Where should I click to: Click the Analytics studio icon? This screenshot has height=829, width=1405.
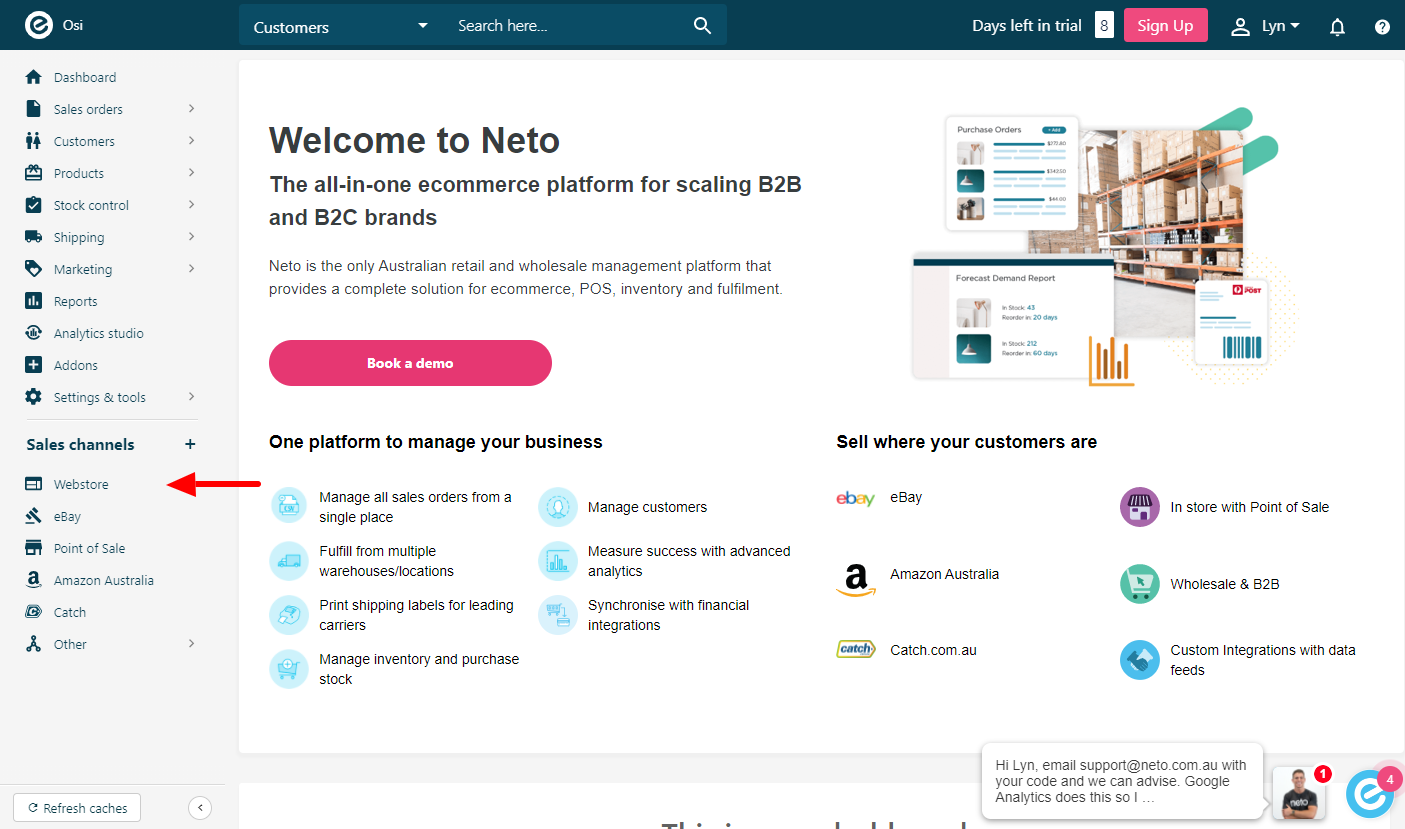(x=34, y=333)
